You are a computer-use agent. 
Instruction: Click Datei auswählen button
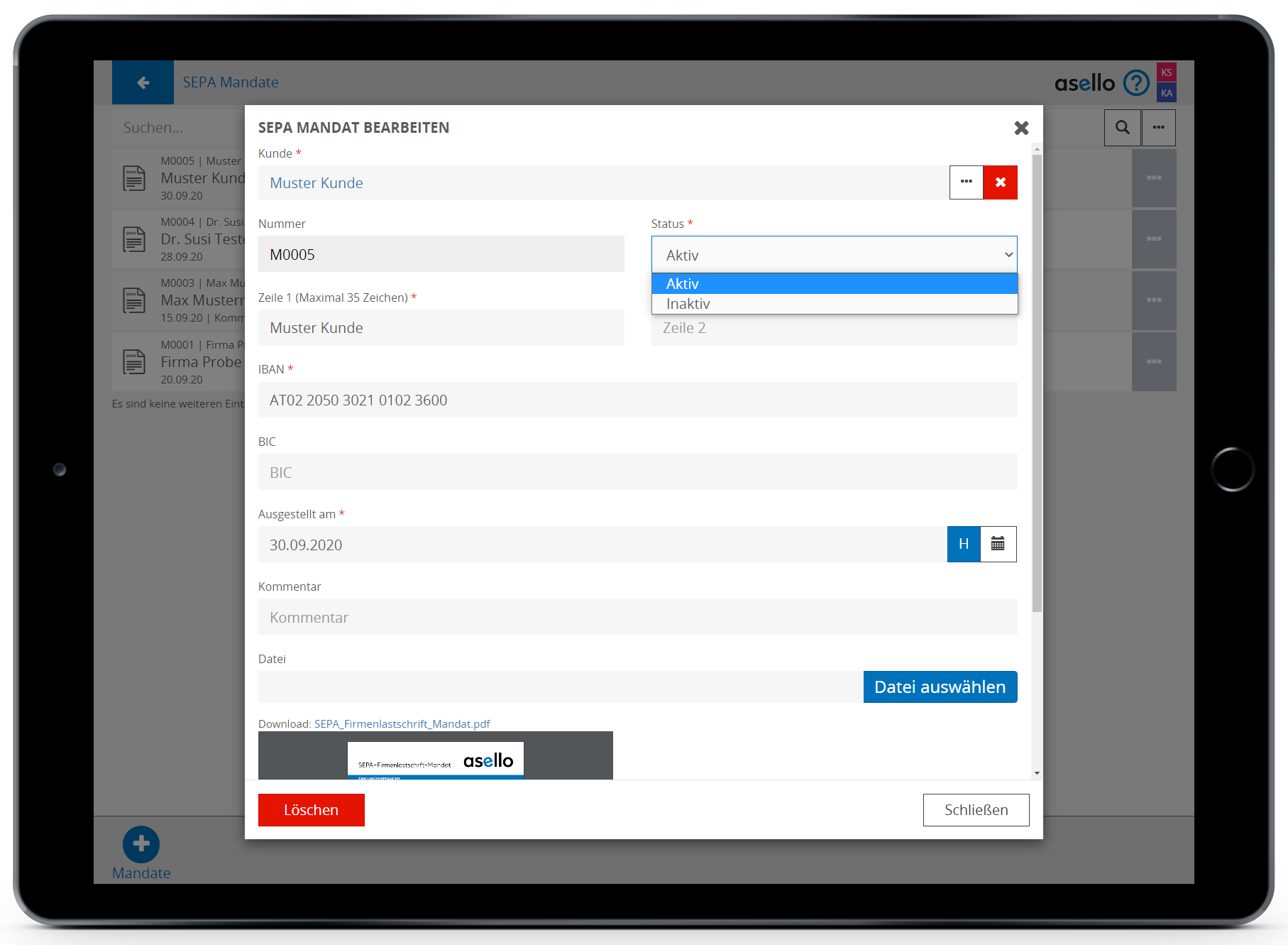940,687
